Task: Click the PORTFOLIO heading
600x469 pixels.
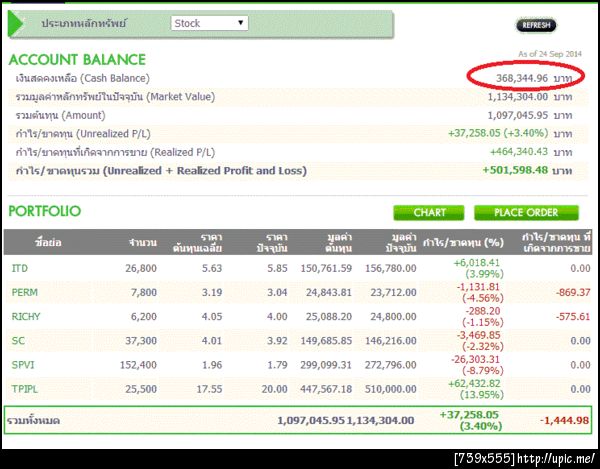Action: (45, 211)
